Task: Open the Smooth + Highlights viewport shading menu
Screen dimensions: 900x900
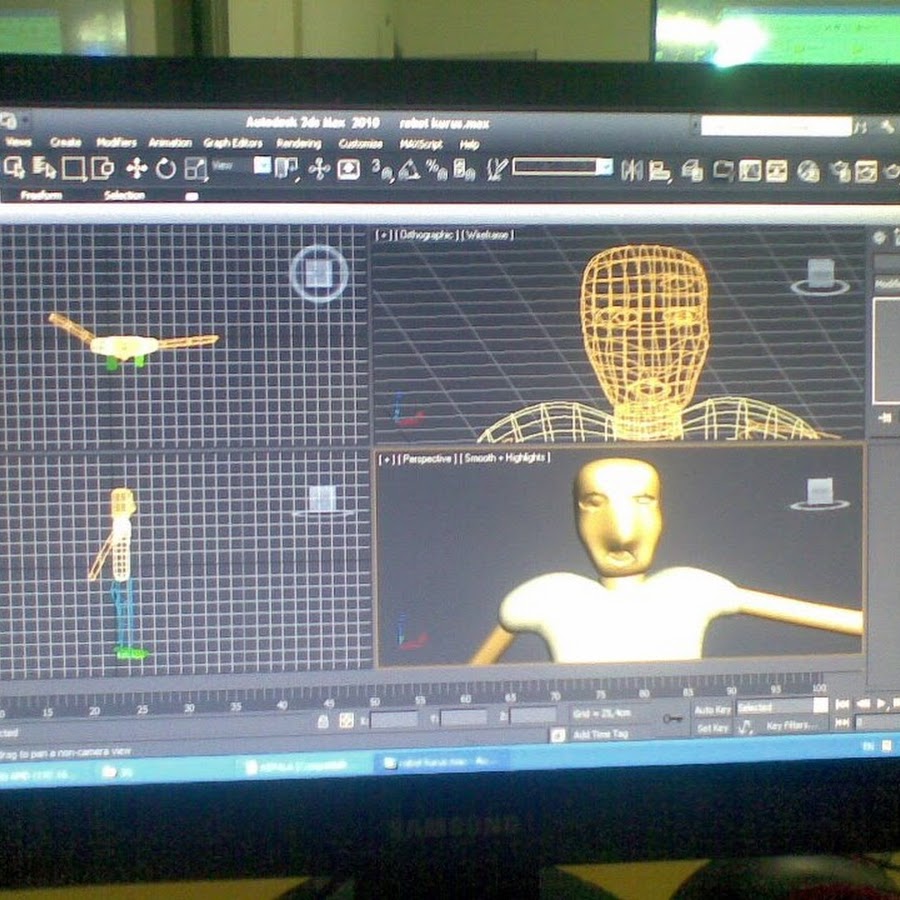Action: (x=505, y=458)
